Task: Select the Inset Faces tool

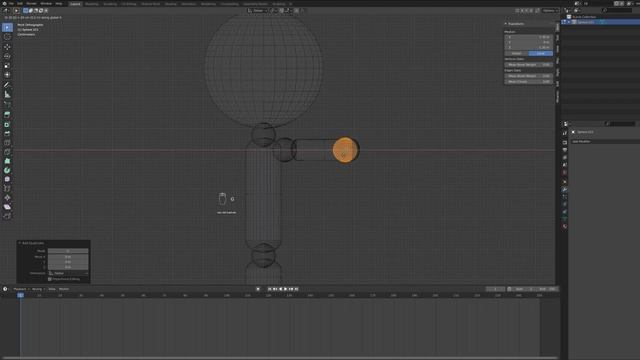Action: click(x=7, y=124)
